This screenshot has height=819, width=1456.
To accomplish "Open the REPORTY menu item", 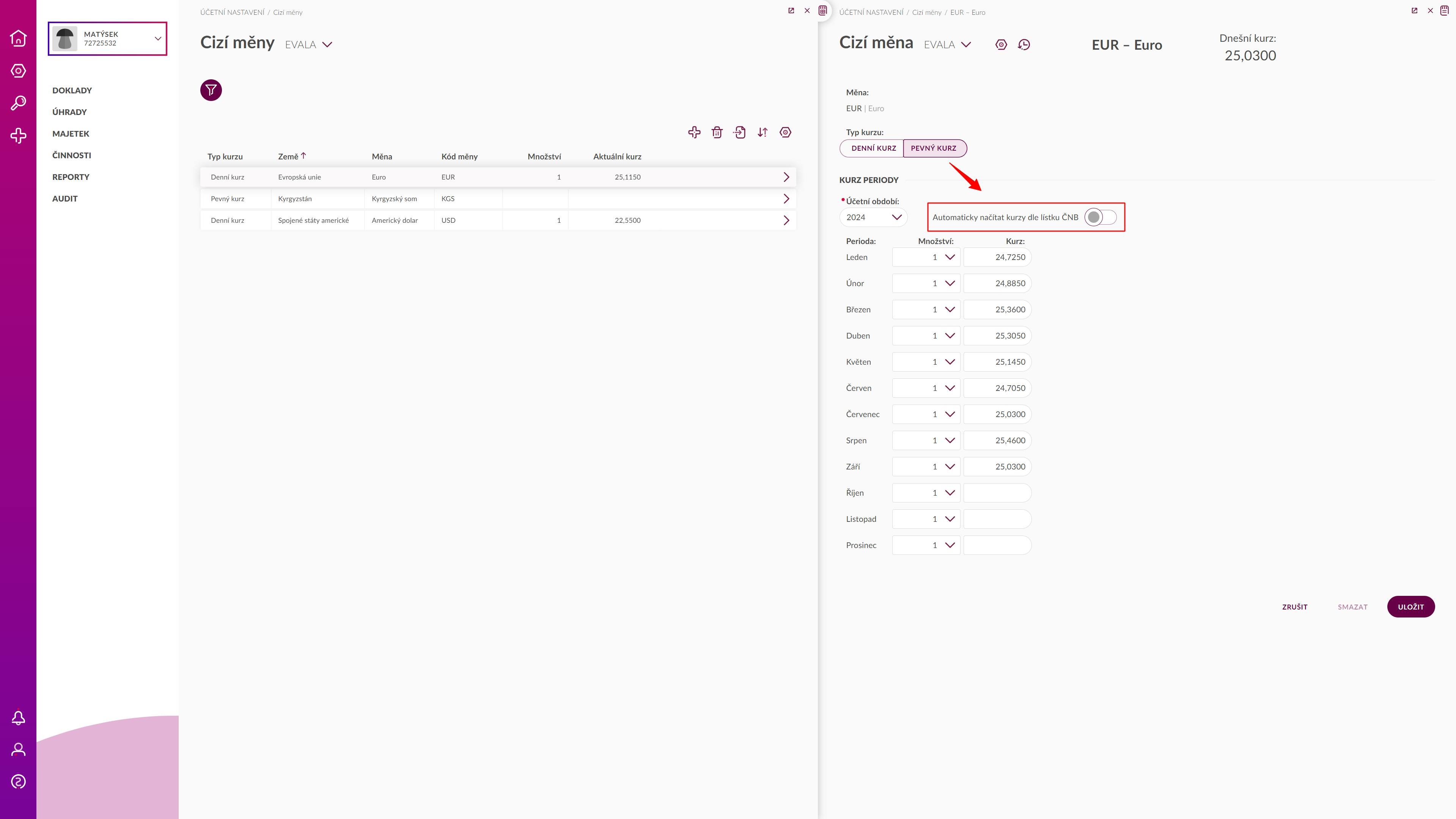I will point(71,177).
